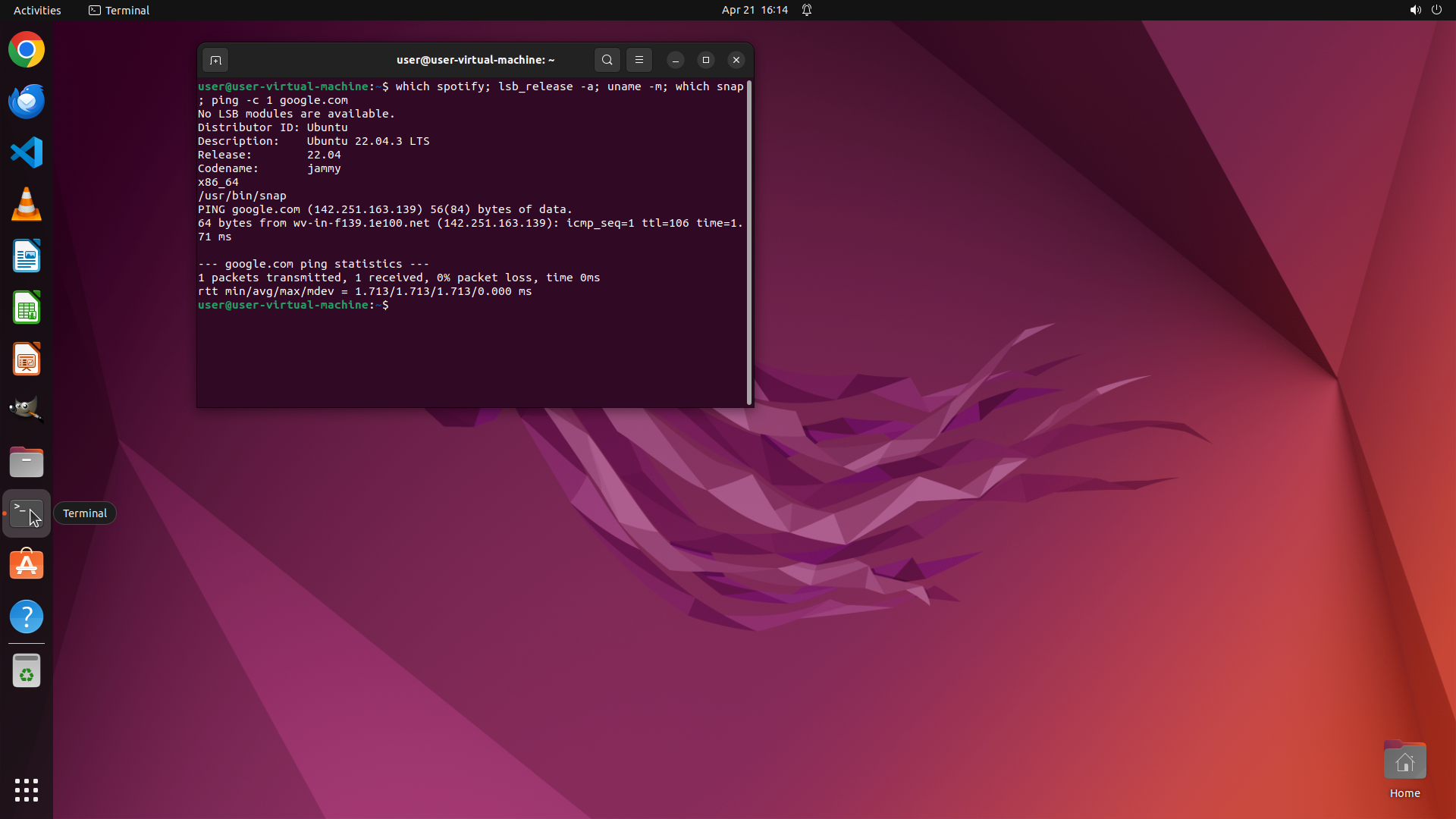Viewport: 1456px width, 819px height.
Task: Click the terminal search icon
Action: point(607,60)
